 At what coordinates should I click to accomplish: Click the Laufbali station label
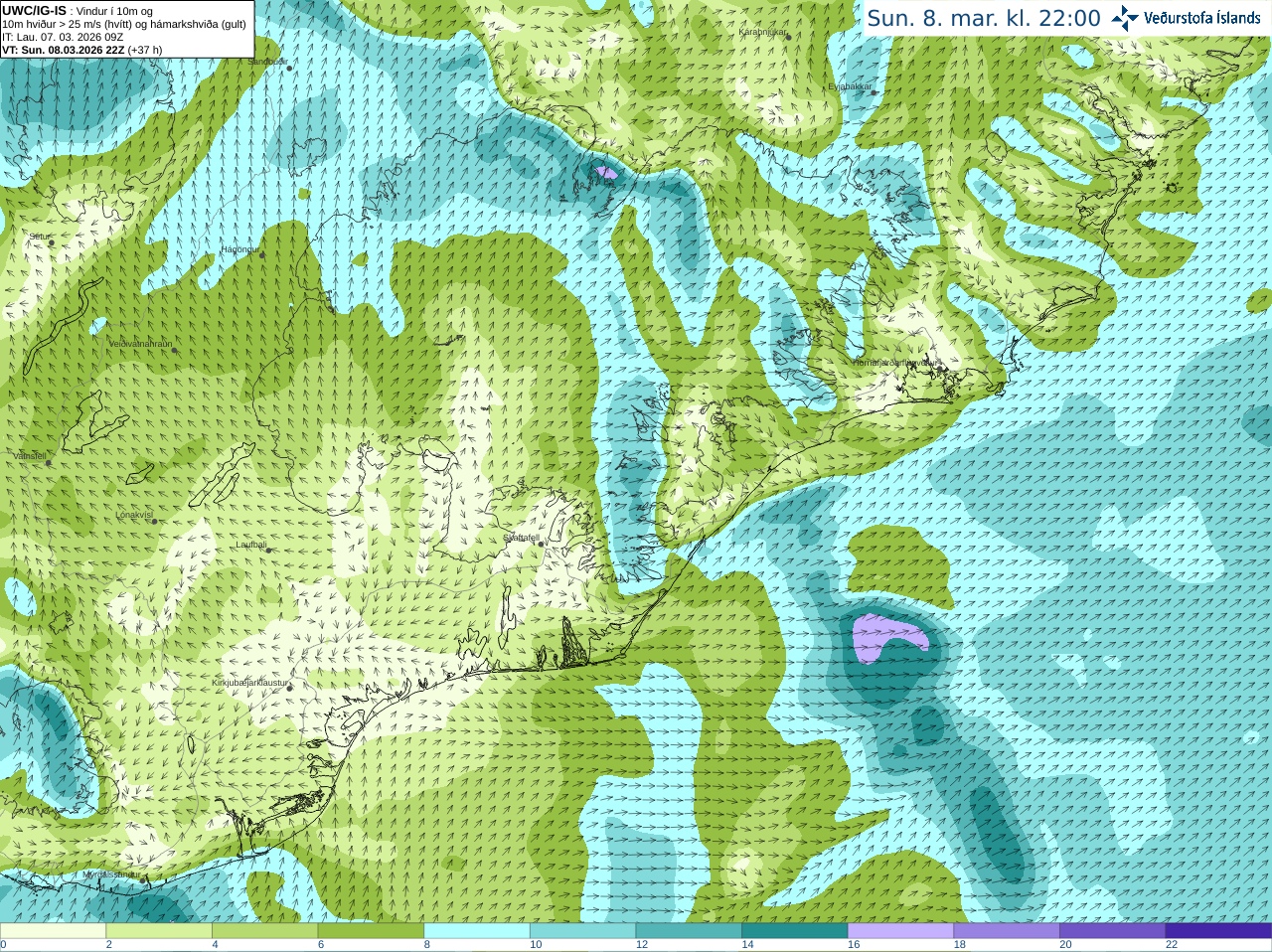[x=251, y=545]
